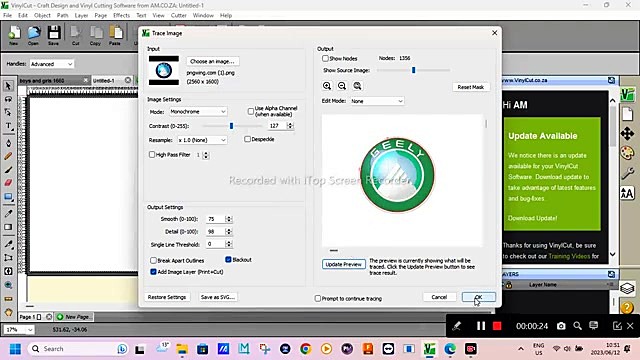Click Cancel in the Trace Image dialog
The image size is (640, 360).
pos(439,297)
